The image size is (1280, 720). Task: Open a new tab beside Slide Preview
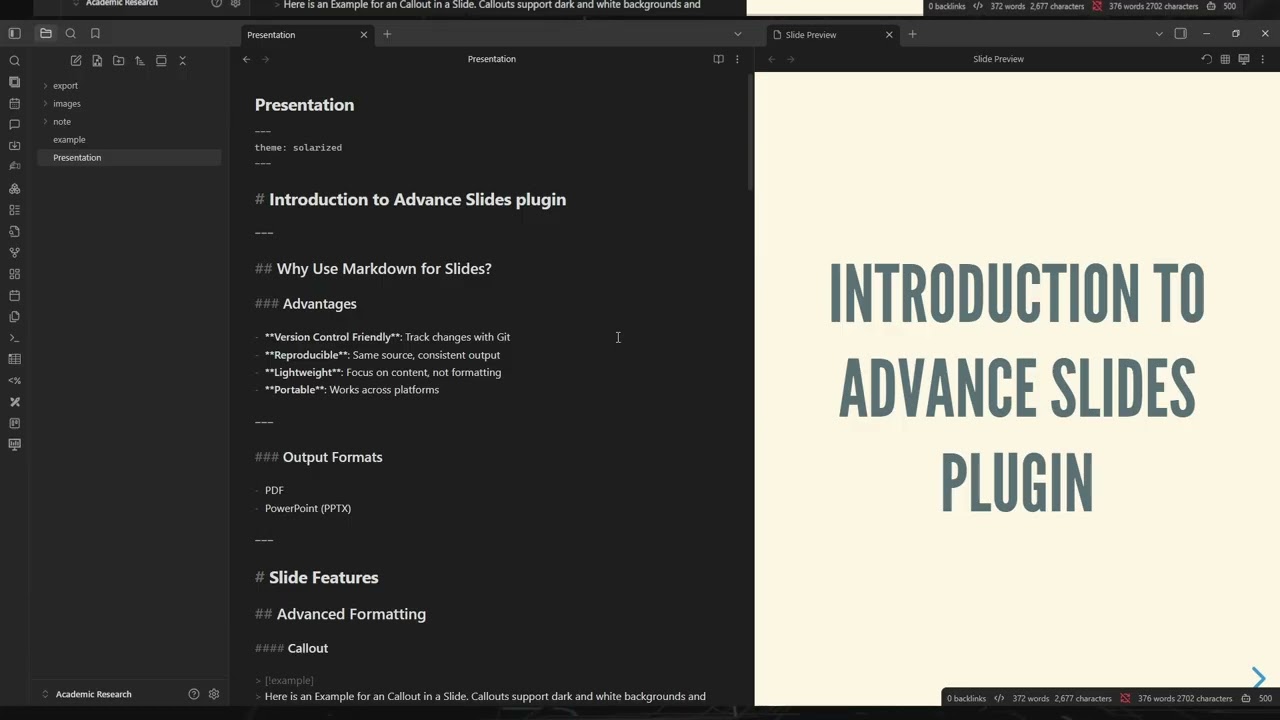pos(912,35)
